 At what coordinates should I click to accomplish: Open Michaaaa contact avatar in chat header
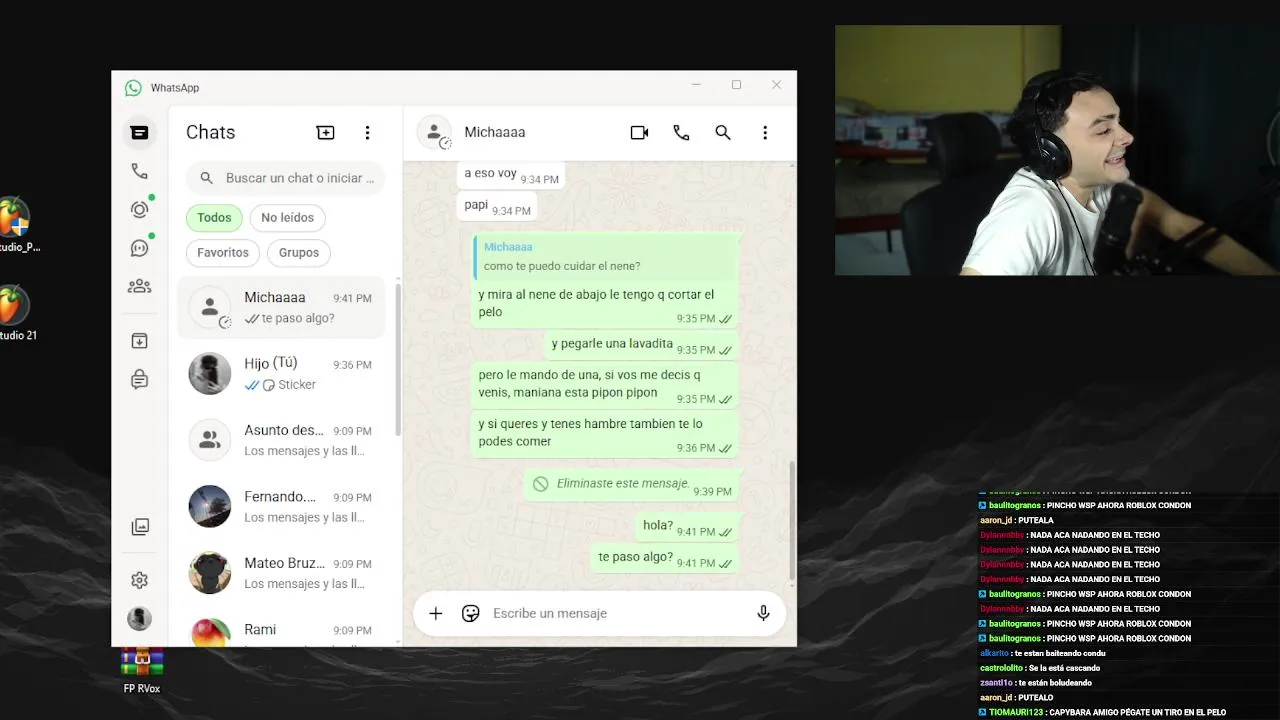click(434, 132)
